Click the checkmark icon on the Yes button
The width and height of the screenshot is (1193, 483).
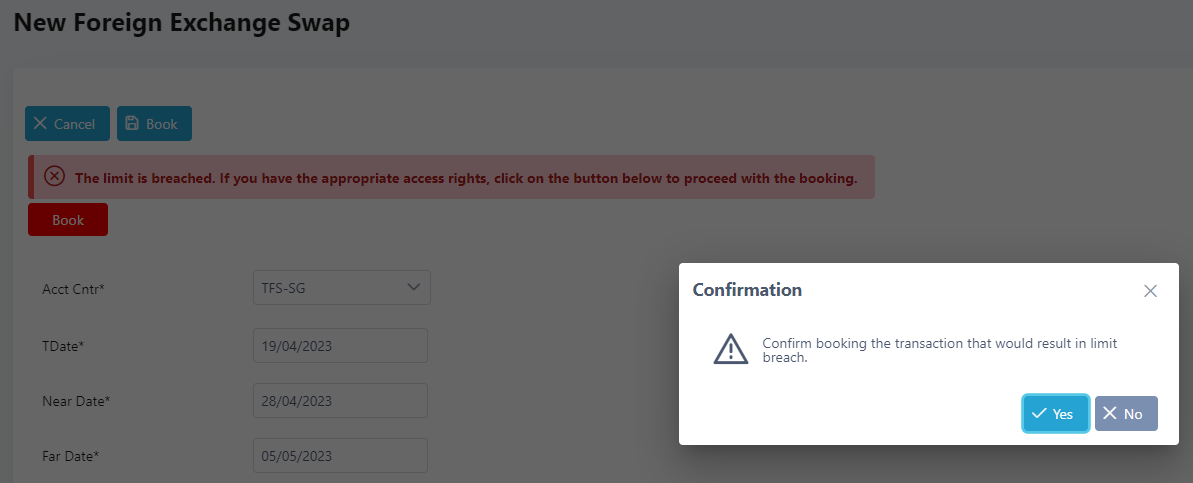pyautogui.click(x=1040, y=414)
